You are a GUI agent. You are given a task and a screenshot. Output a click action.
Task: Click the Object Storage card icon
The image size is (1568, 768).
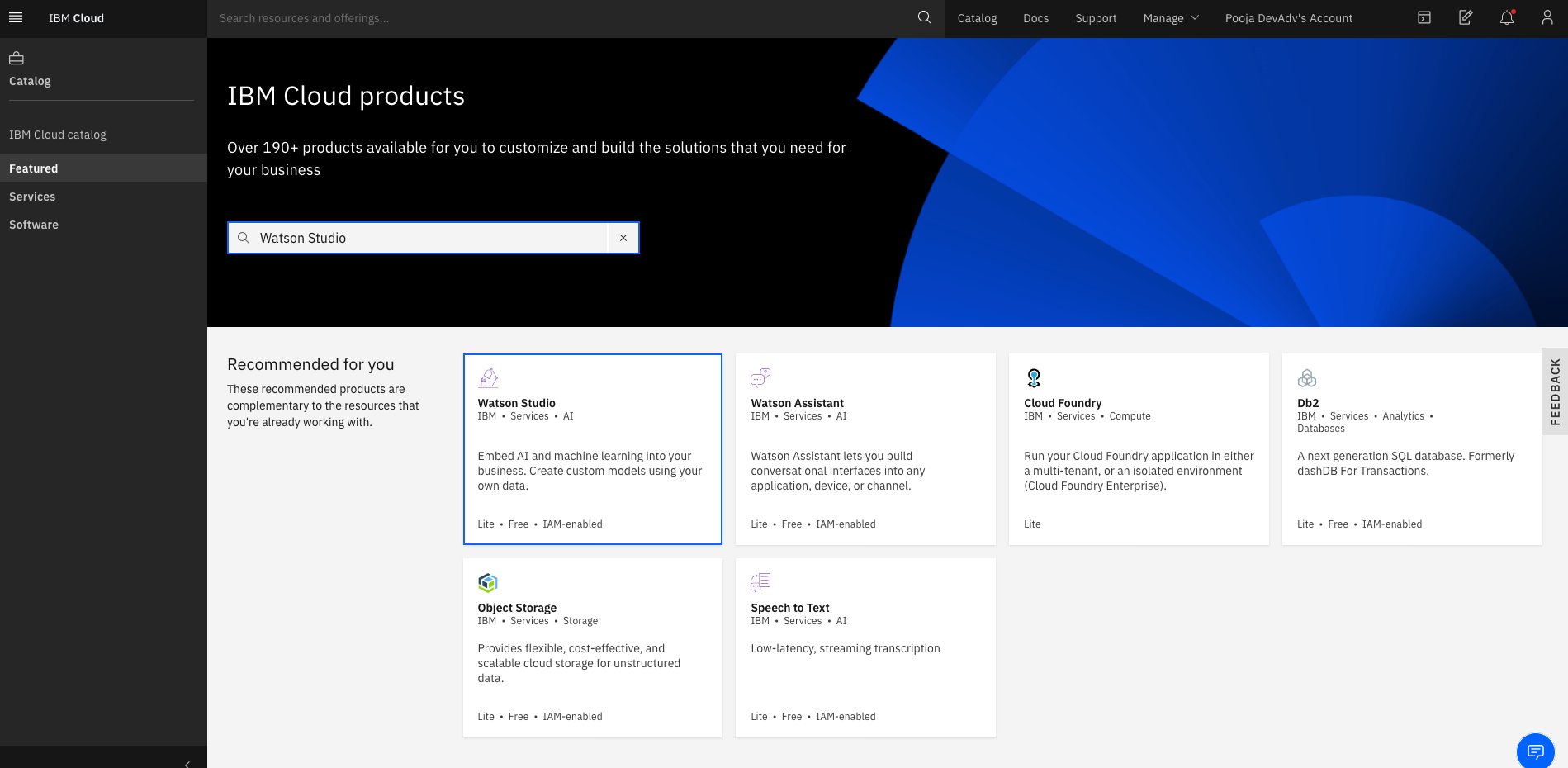488,583
